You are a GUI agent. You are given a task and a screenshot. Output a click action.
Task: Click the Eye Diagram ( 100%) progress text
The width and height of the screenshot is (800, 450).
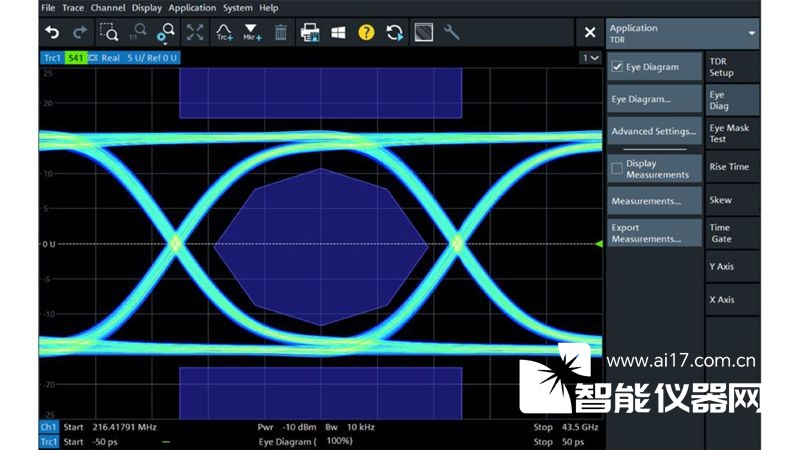[306, 442]
